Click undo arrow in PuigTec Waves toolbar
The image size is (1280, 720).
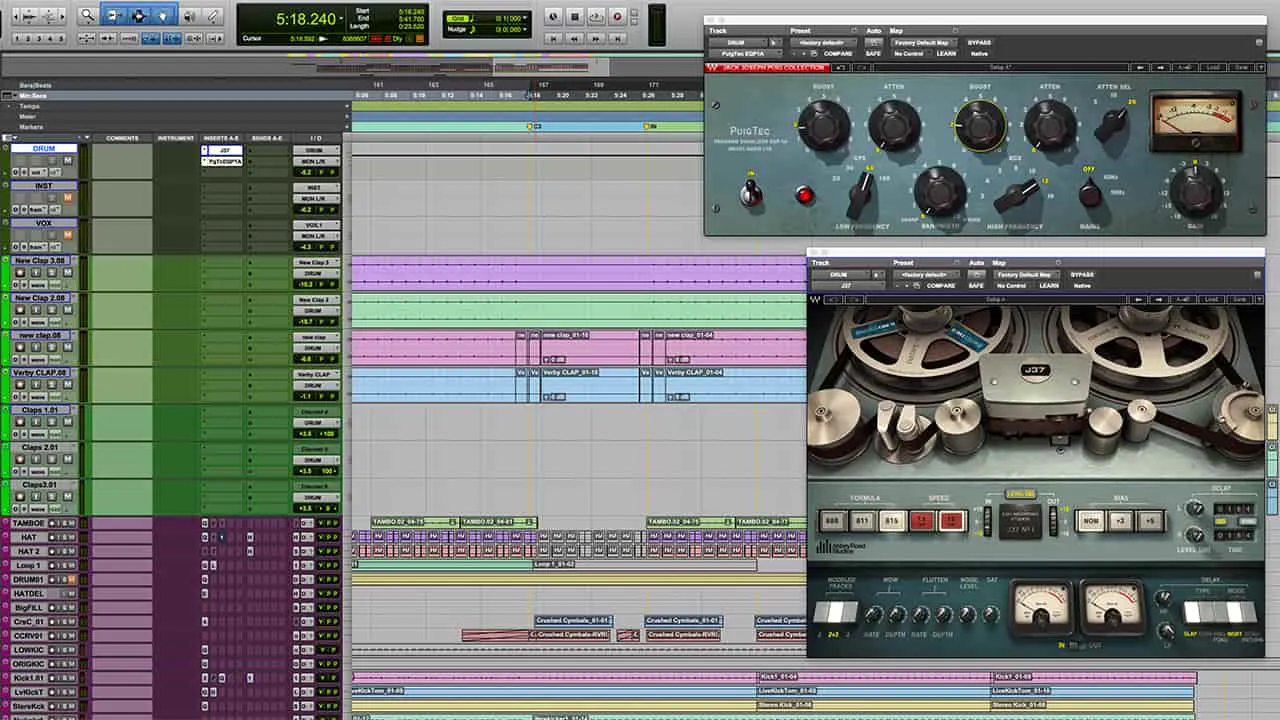(x=841, y=68)
